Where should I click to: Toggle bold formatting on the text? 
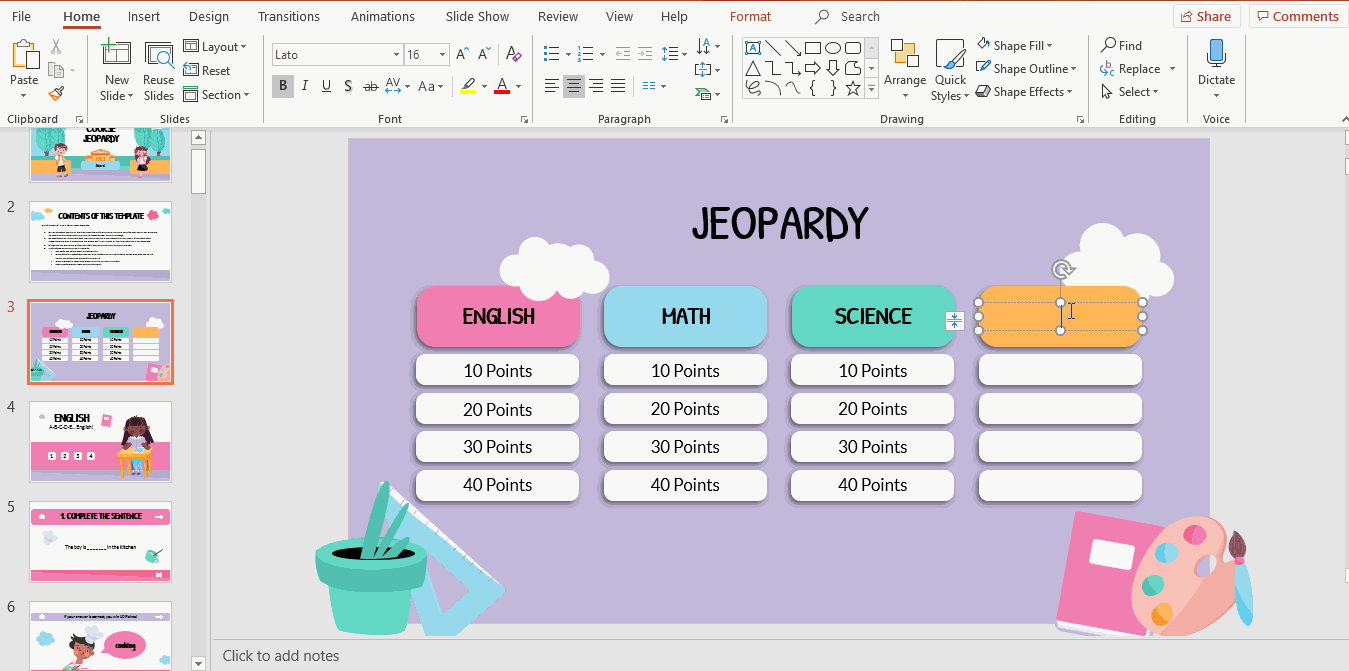(282, 86)
